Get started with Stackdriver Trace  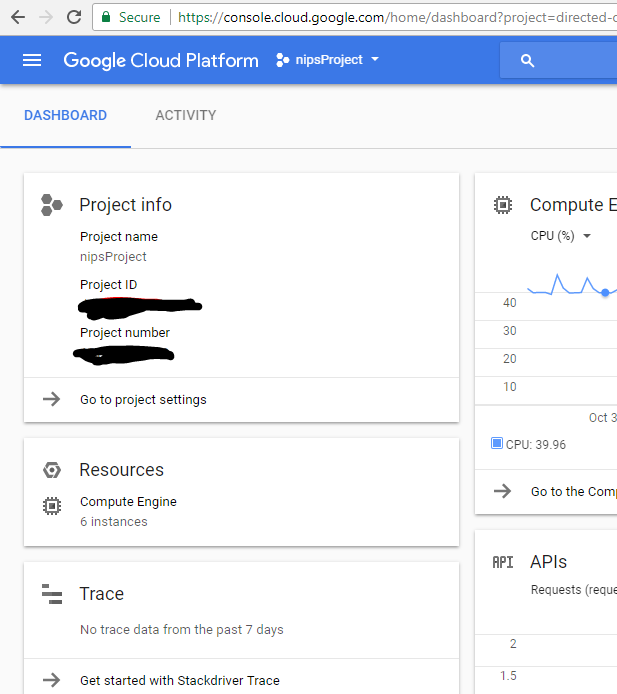pyautogui.click(x=180, y=680)
